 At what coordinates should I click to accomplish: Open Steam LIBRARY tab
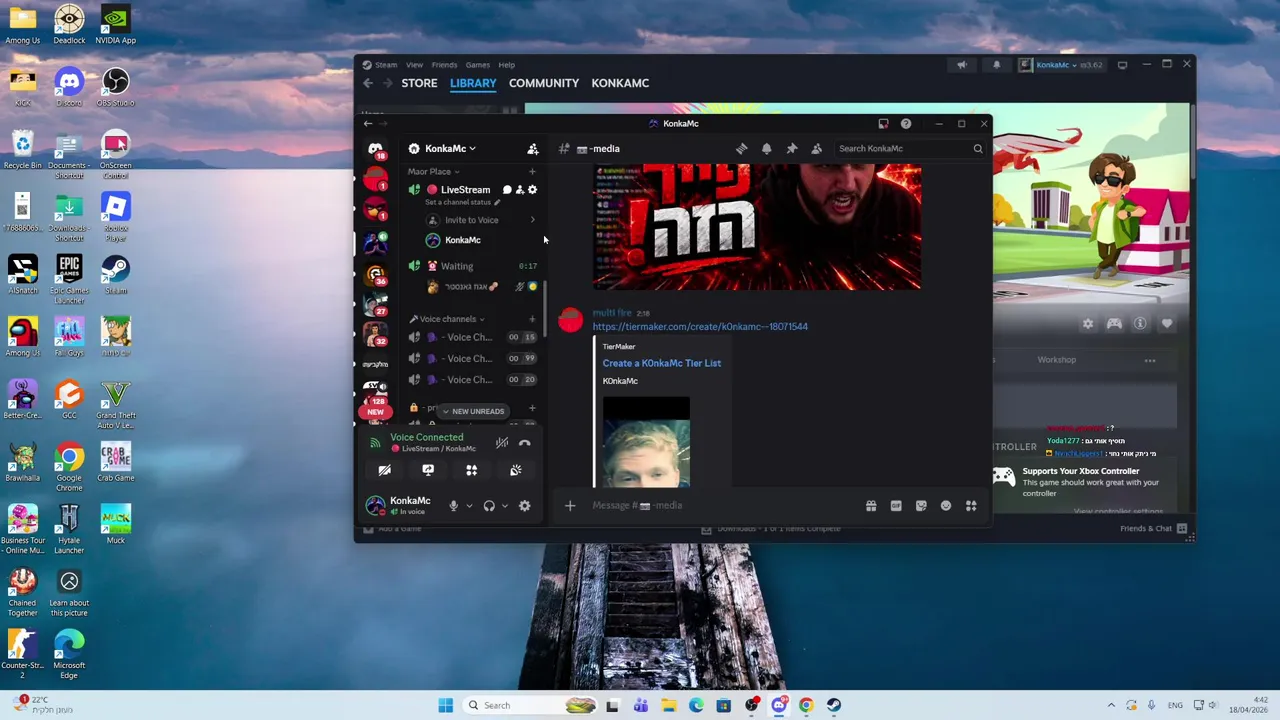pos(473,83)
